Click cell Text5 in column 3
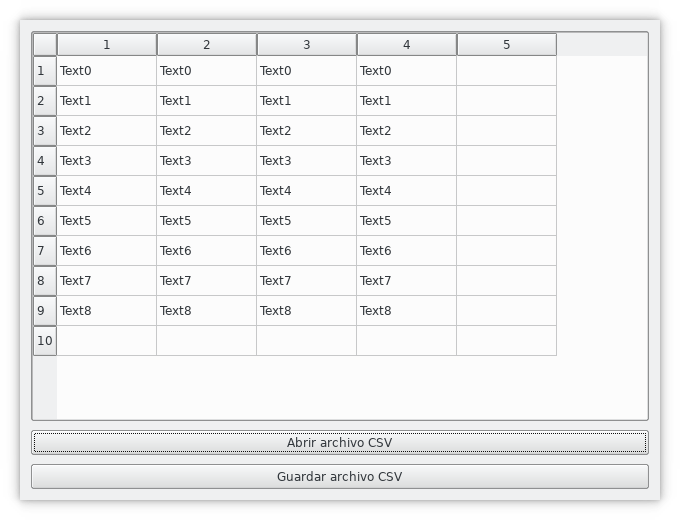680x520 pixels. click(x=307, y=221)
